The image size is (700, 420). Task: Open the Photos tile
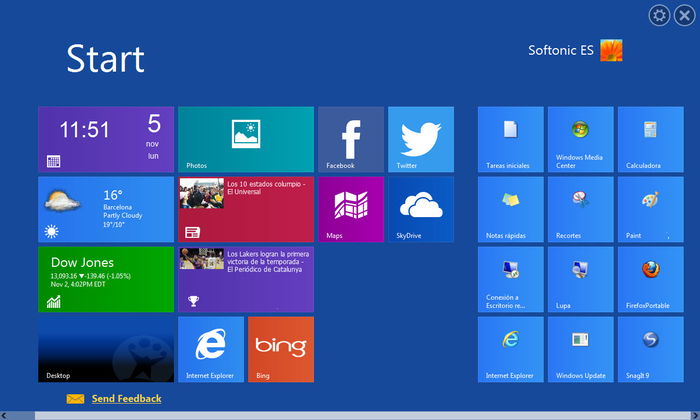pyautogui.click(x=245, y=139)
